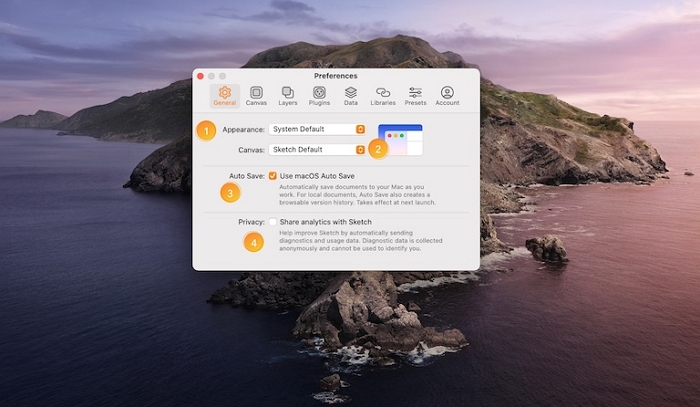Image resolution: width=700 pixels, height=407 pixels.
Task: Click the grey minimize window button
Action: (x=211, y=76)
